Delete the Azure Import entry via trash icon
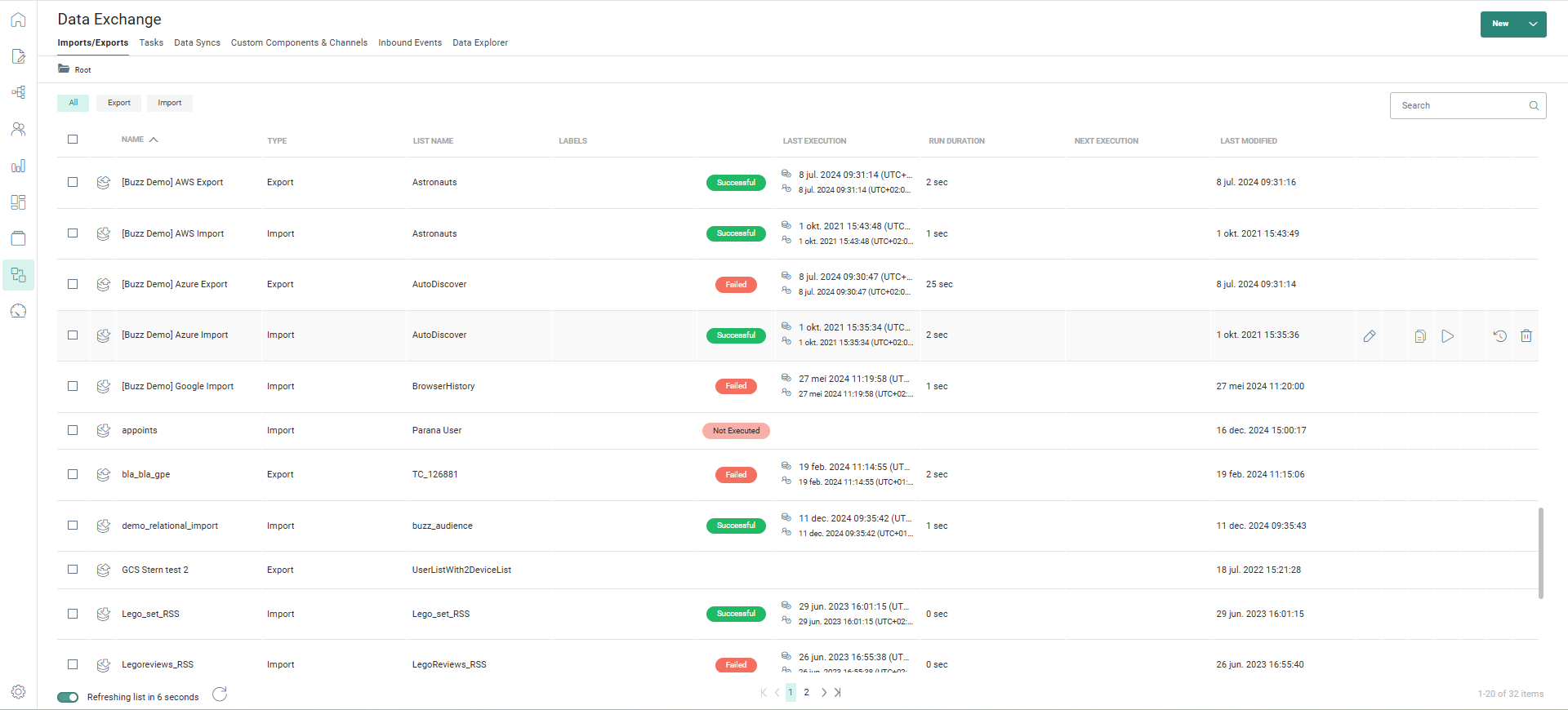1568x710 pixels. (x=1526, y=336)
